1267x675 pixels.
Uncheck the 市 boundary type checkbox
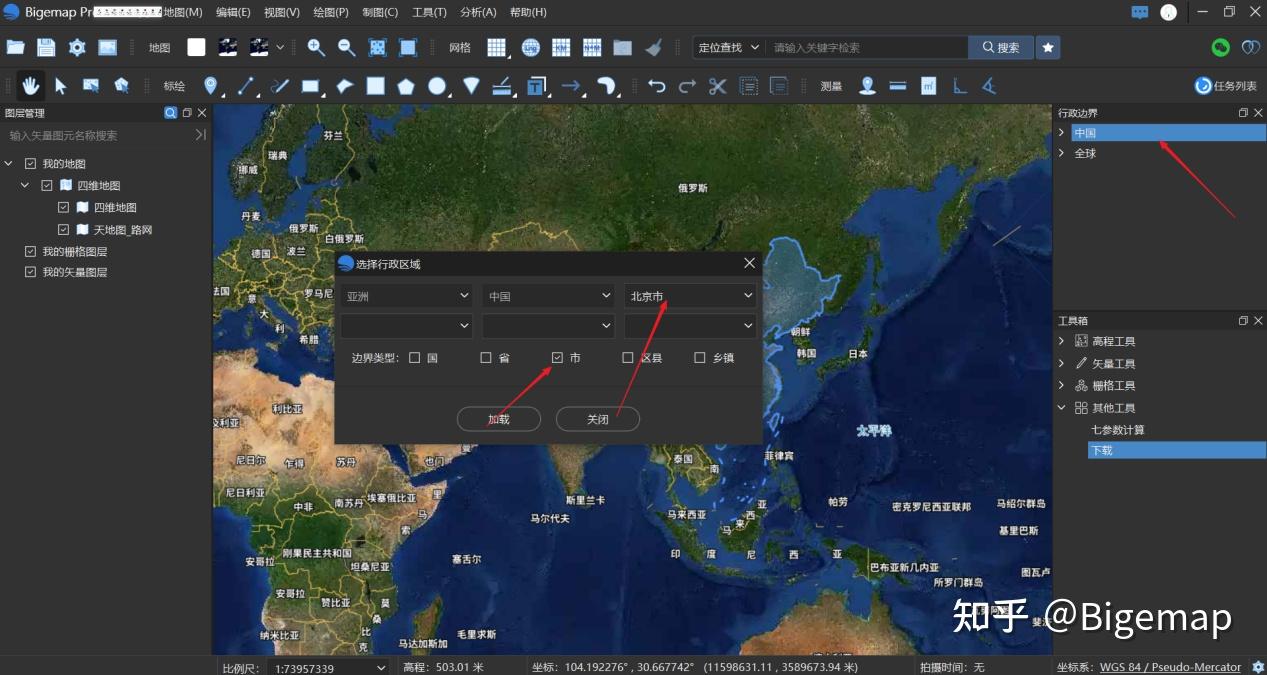(x=558, y=358)
